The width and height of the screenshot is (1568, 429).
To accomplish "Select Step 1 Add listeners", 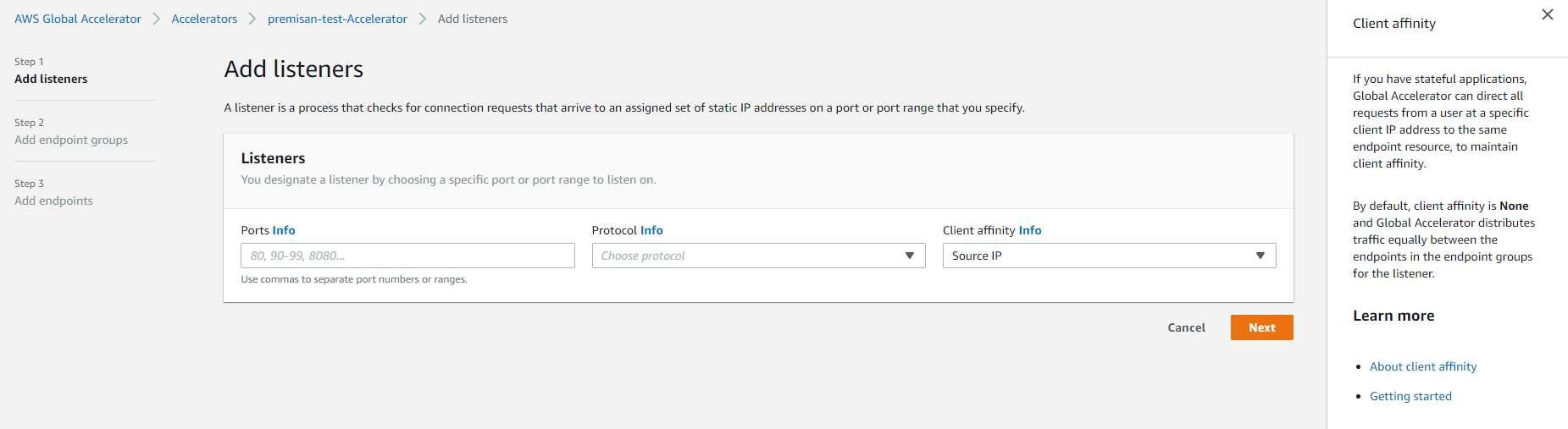I will pos(51,79).
